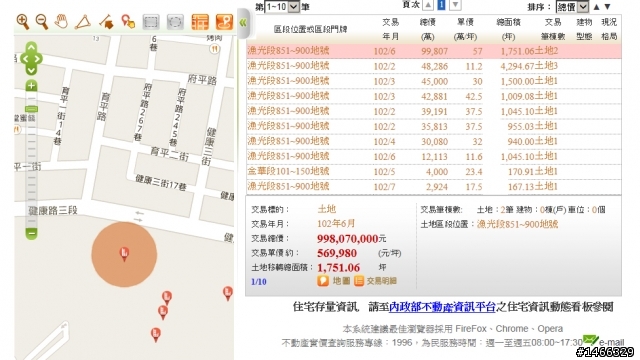The image size is (640, 360).
Task: Click the 1/10 record indicator
Action: tap(259, 282)
